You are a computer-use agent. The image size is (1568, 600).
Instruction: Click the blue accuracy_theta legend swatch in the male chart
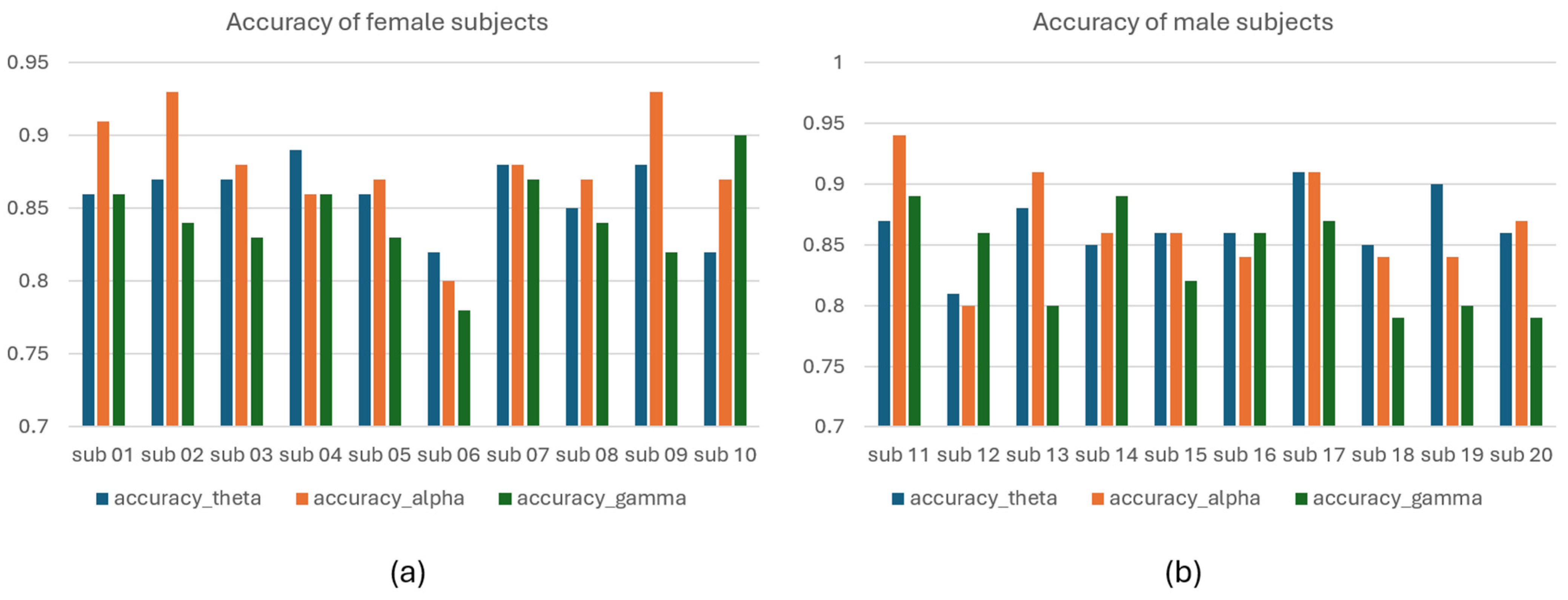[898, 499]
